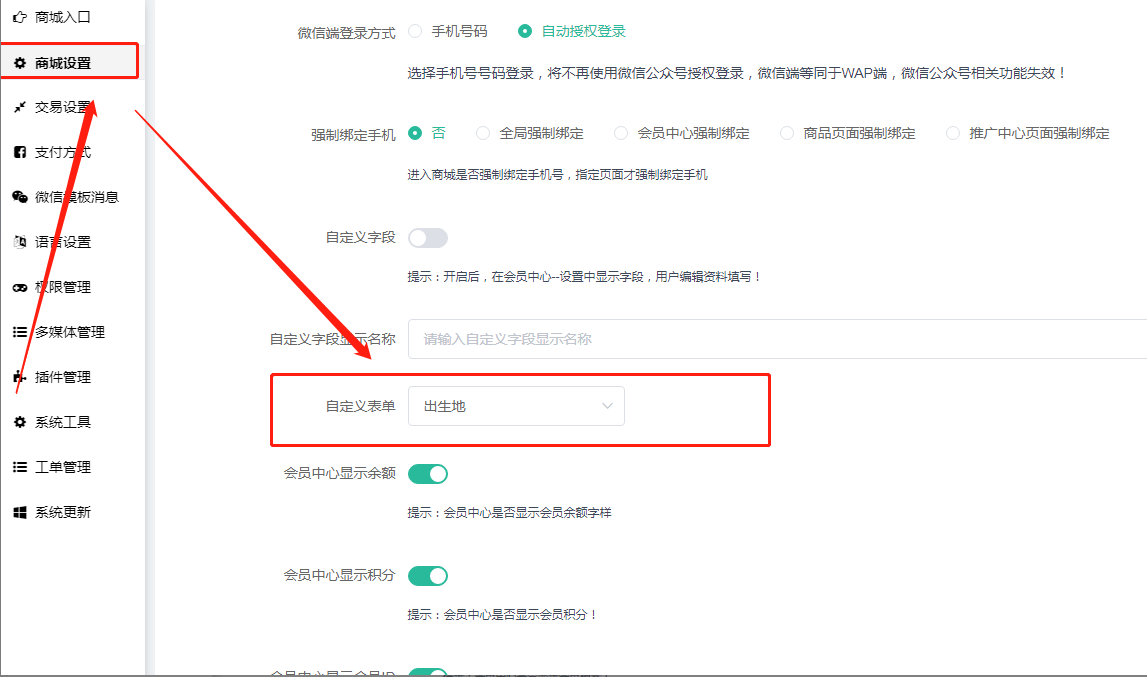Screen dimensions: 1147x677
Task: Select 手机号码 login radio option
Action: pyautogui.click(x=415, y=31)
